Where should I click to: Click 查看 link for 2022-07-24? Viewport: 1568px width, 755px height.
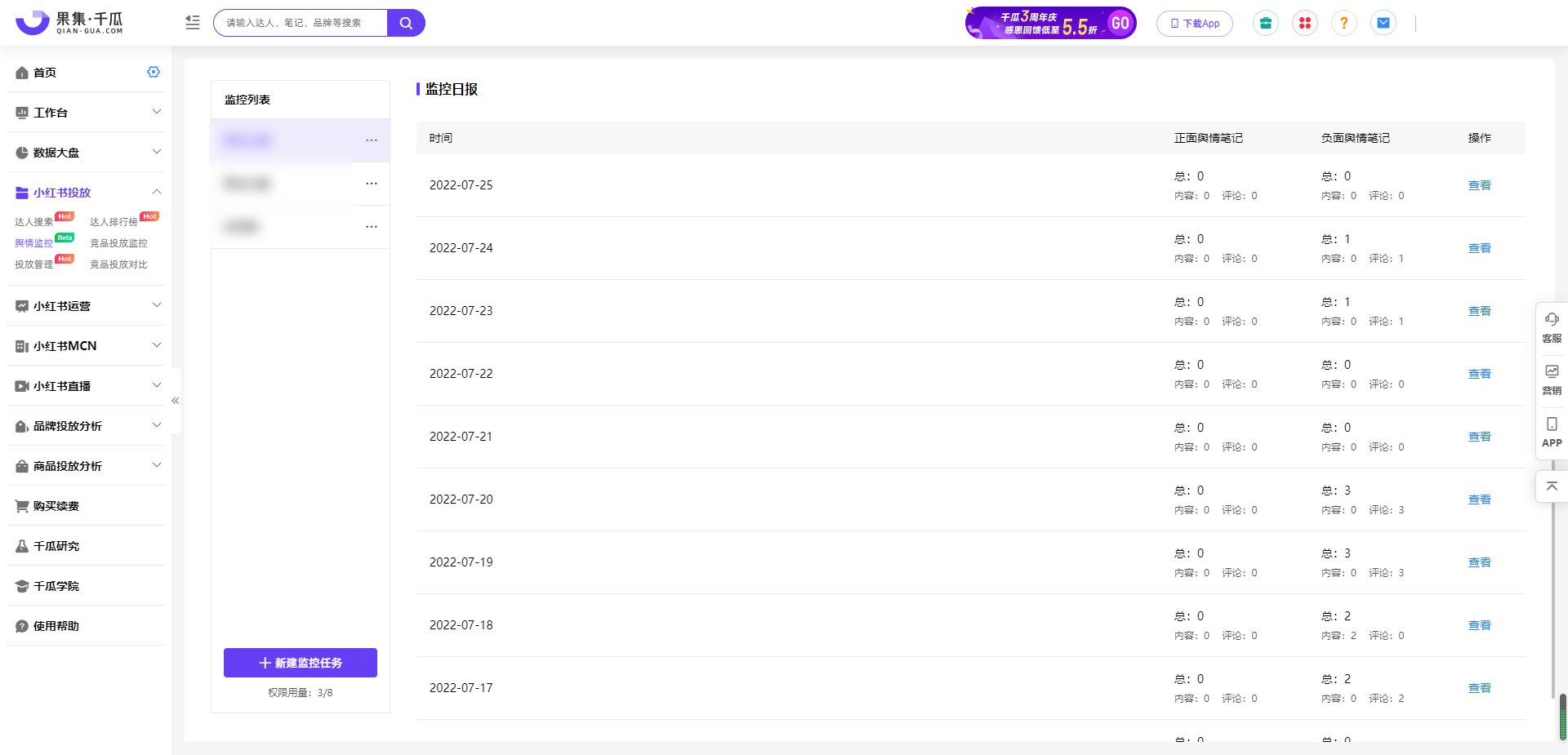point(1480,248)
